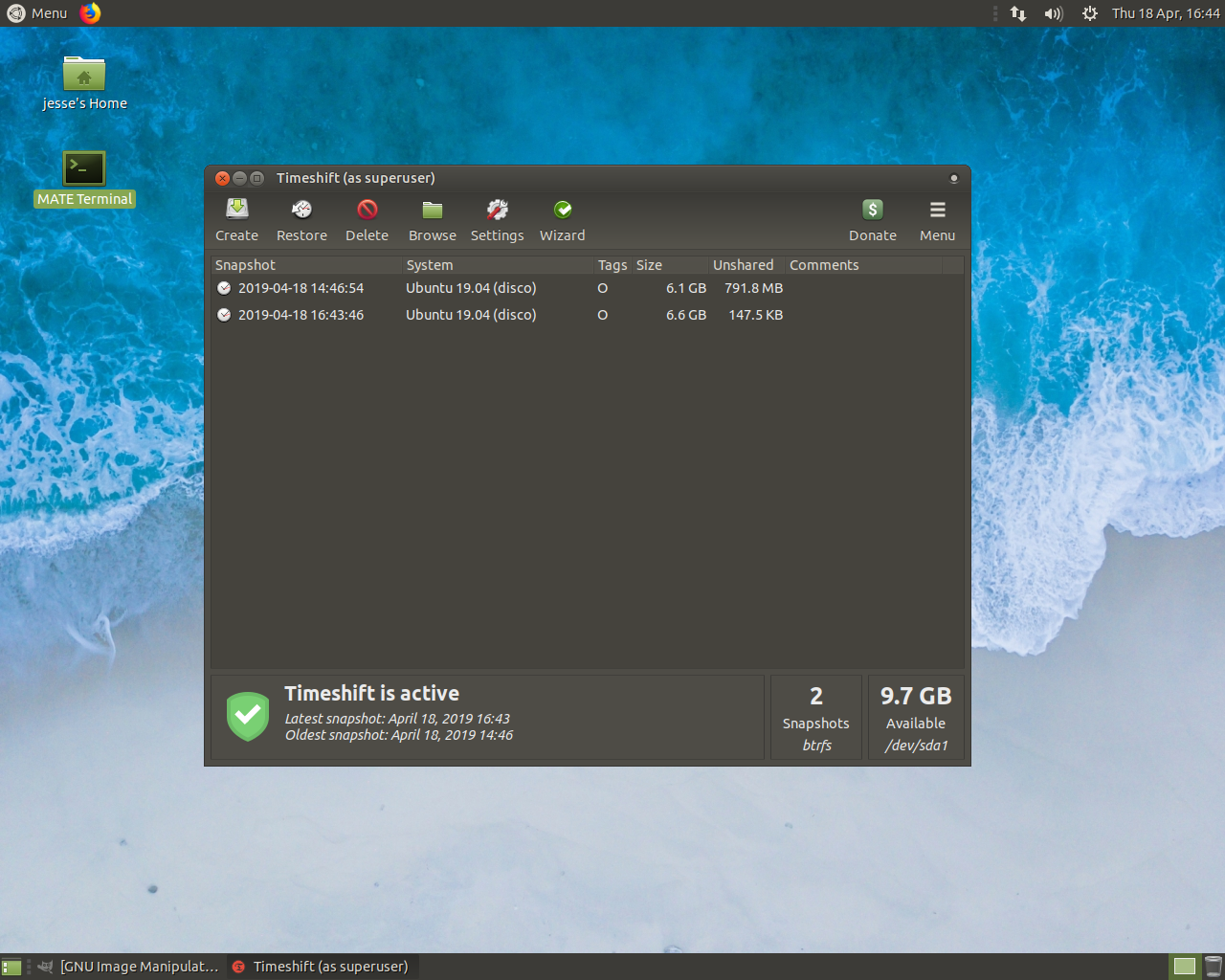Screen dimensions: 1225x980
Task: Sort by the Size column header
Action: click(670, 265)
